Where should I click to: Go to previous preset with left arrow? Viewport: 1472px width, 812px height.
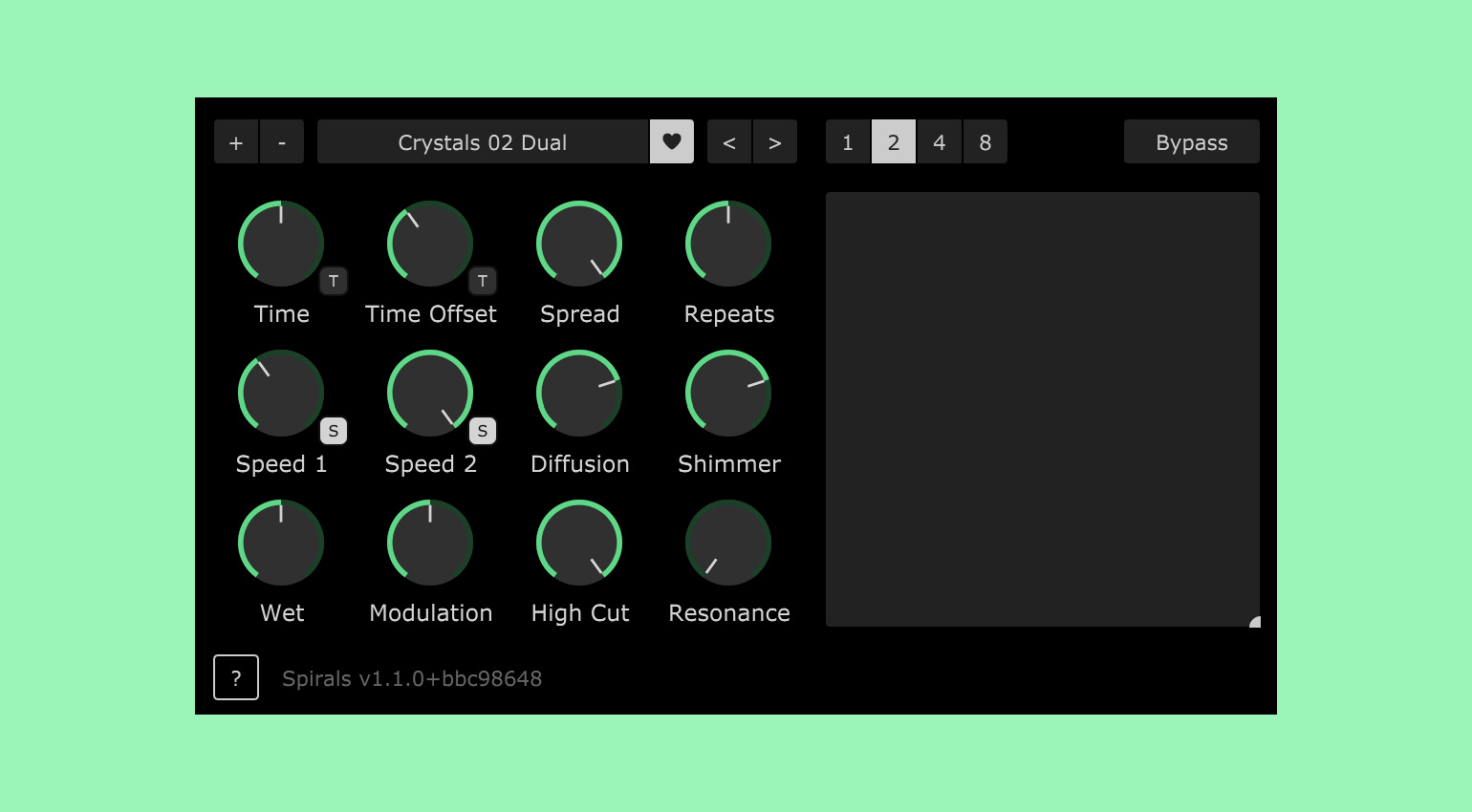click(729, 141)
